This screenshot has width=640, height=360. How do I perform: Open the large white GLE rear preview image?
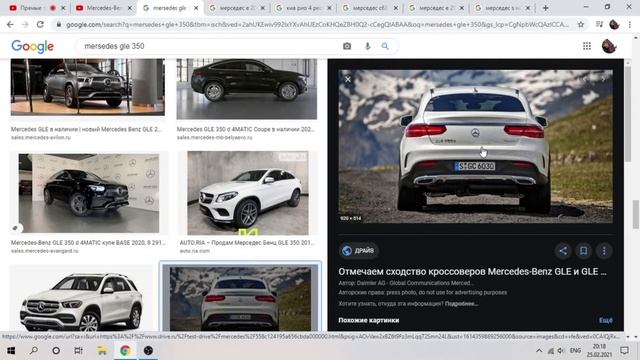pyautogui.click(x=475, y=146)
